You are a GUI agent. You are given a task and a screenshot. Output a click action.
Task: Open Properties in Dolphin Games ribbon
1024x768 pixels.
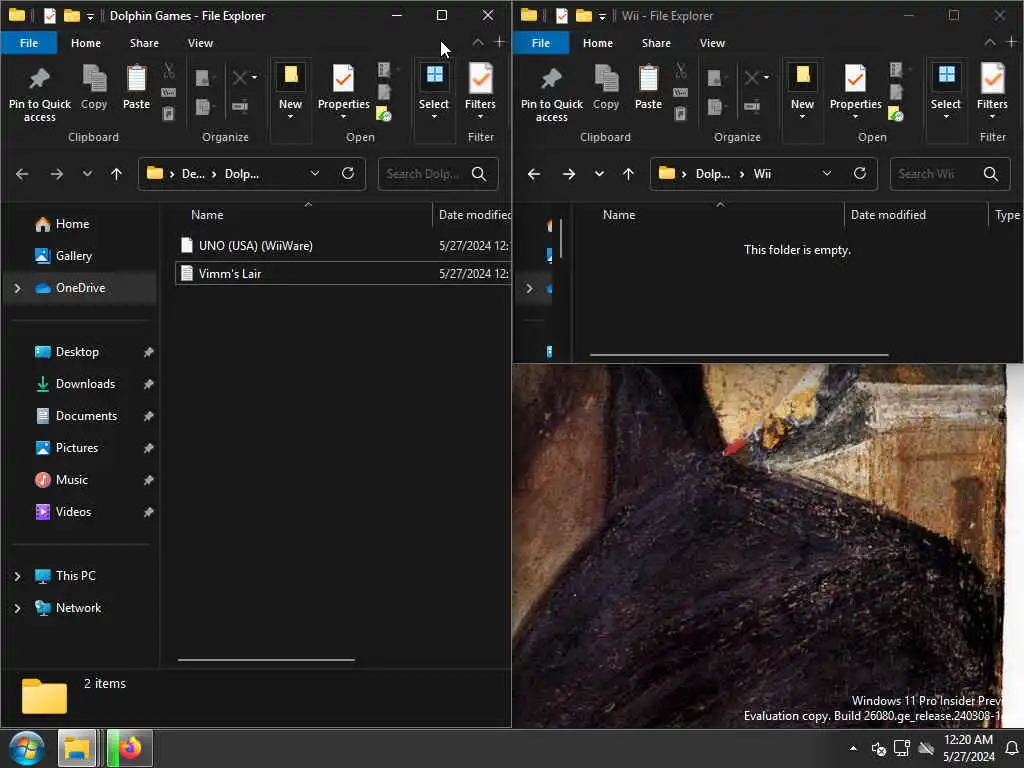pyautogui.click(x=344, y=91)
